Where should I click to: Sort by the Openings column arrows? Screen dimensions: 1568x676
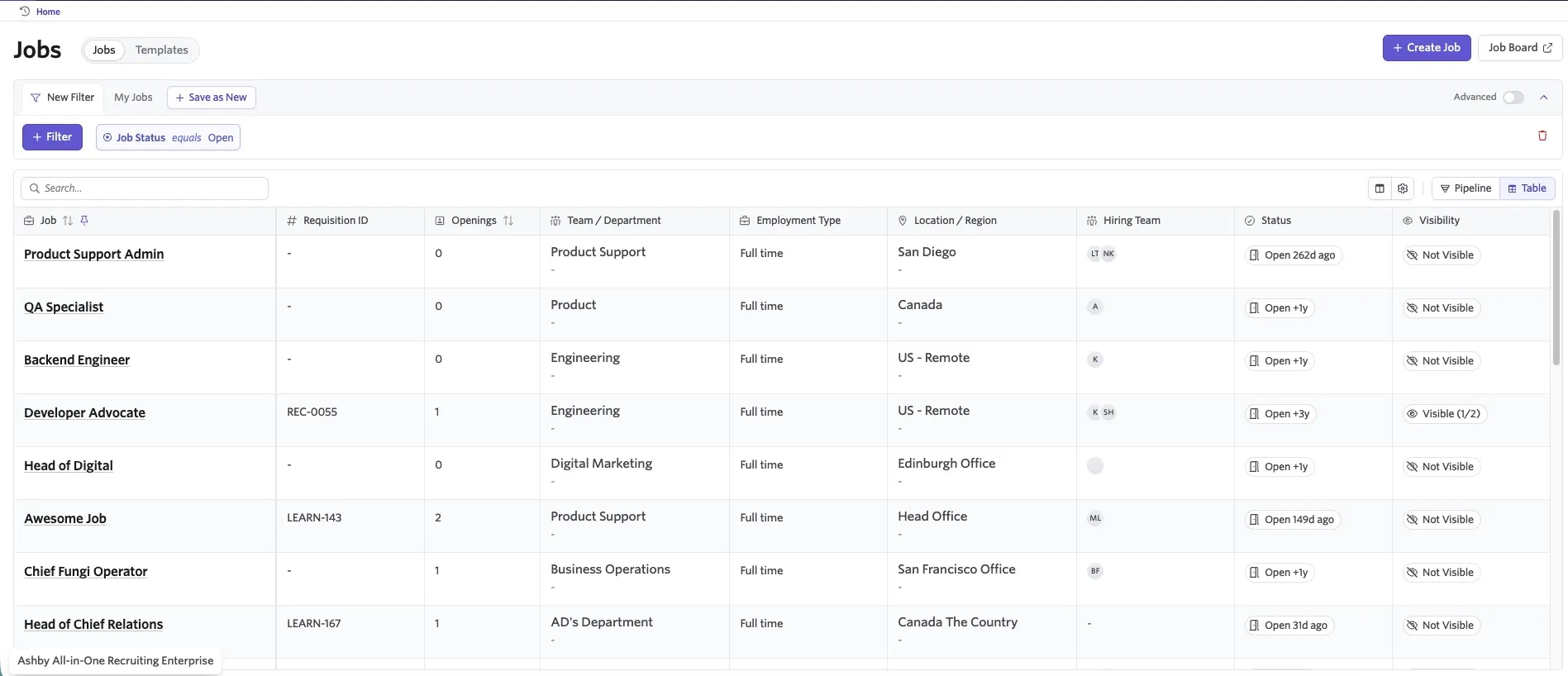(508, 221)
